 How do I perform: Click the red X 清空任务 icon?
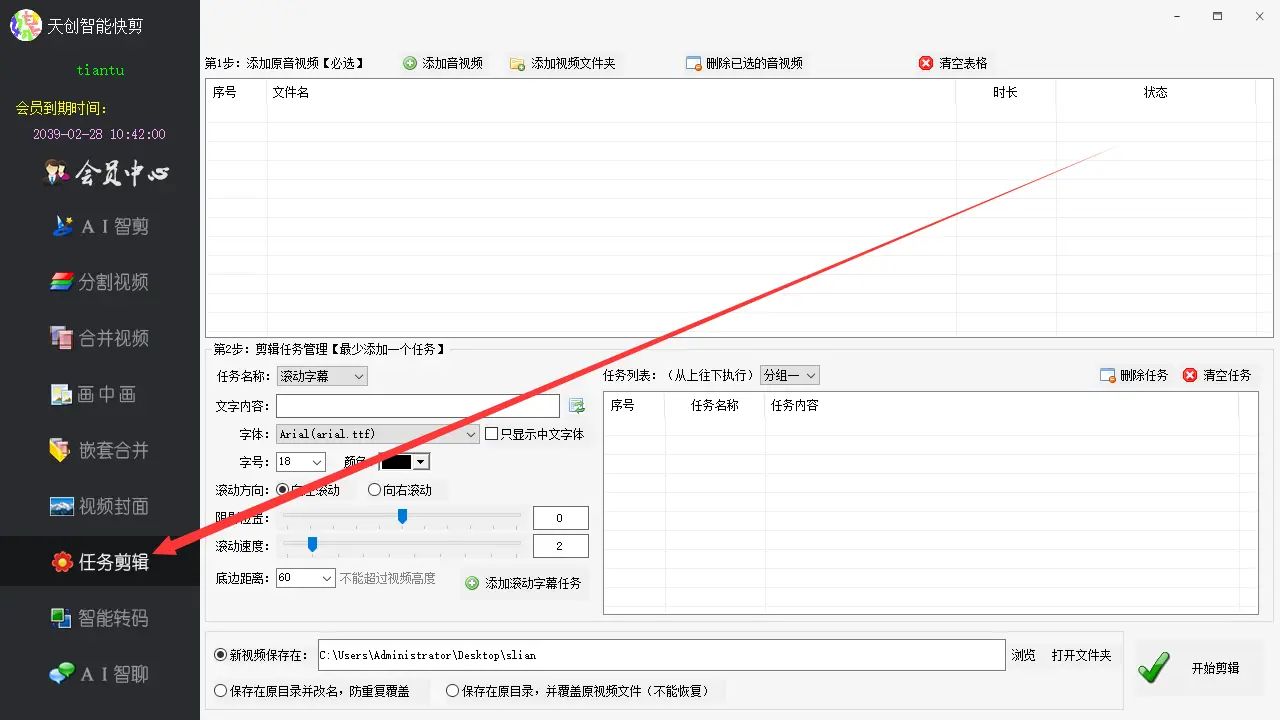1190,375
